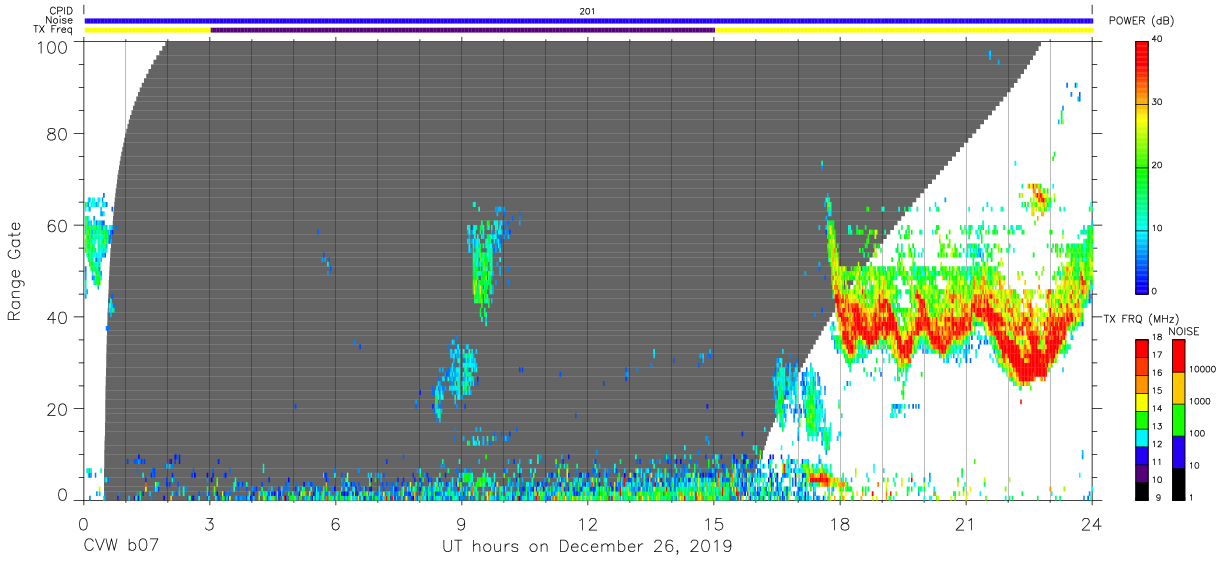Viewport: 1228px width, 567px height.
Task: Click the y-axis tick label 60
Action: pyautogui.click(x=58, y=226)
